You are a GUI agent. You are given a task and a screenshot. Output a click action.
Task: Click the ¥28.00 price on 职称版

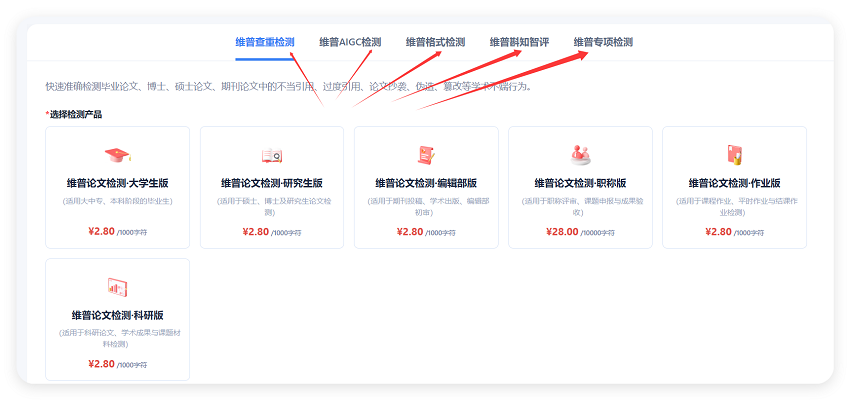coord(563,232)
